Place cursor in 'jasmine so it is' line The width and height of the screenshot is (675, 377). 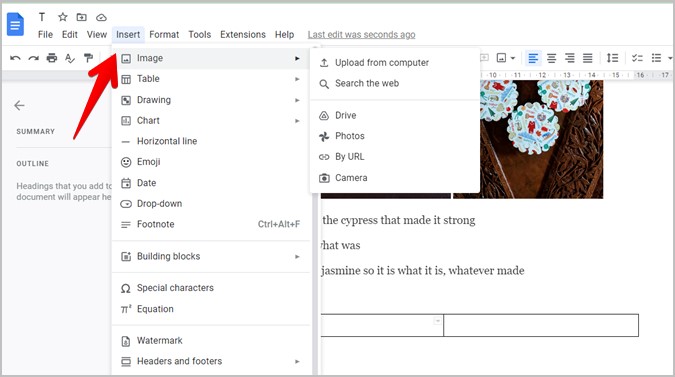click(x=423, y=271)
